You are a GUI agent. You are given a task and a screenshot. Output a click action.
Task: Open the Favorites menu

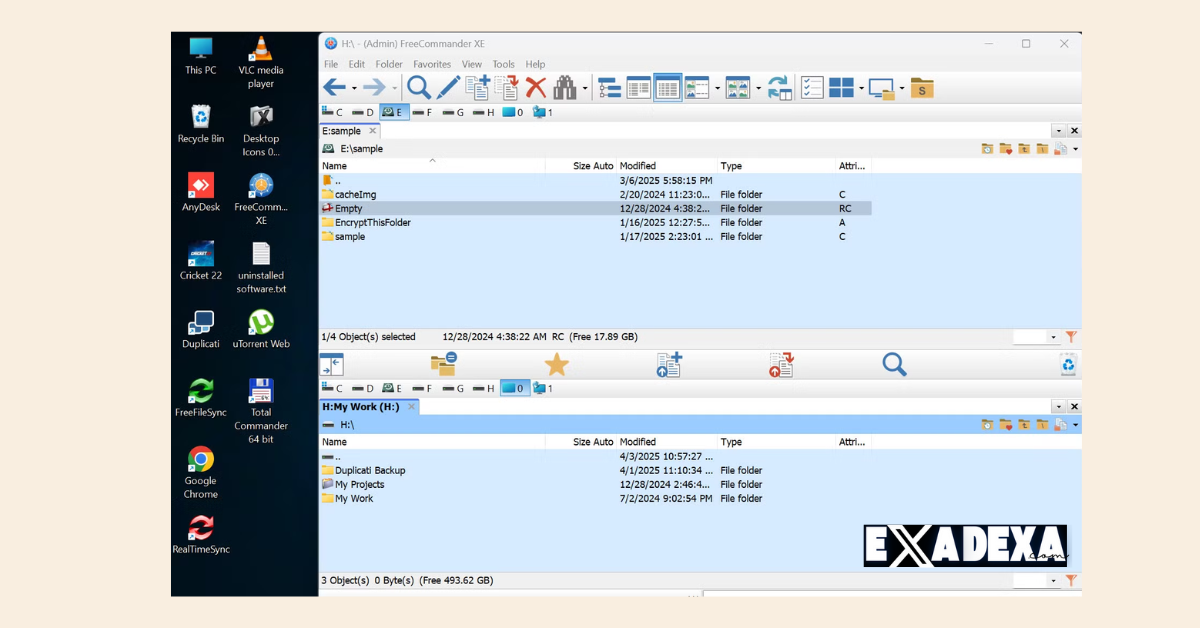432,64
